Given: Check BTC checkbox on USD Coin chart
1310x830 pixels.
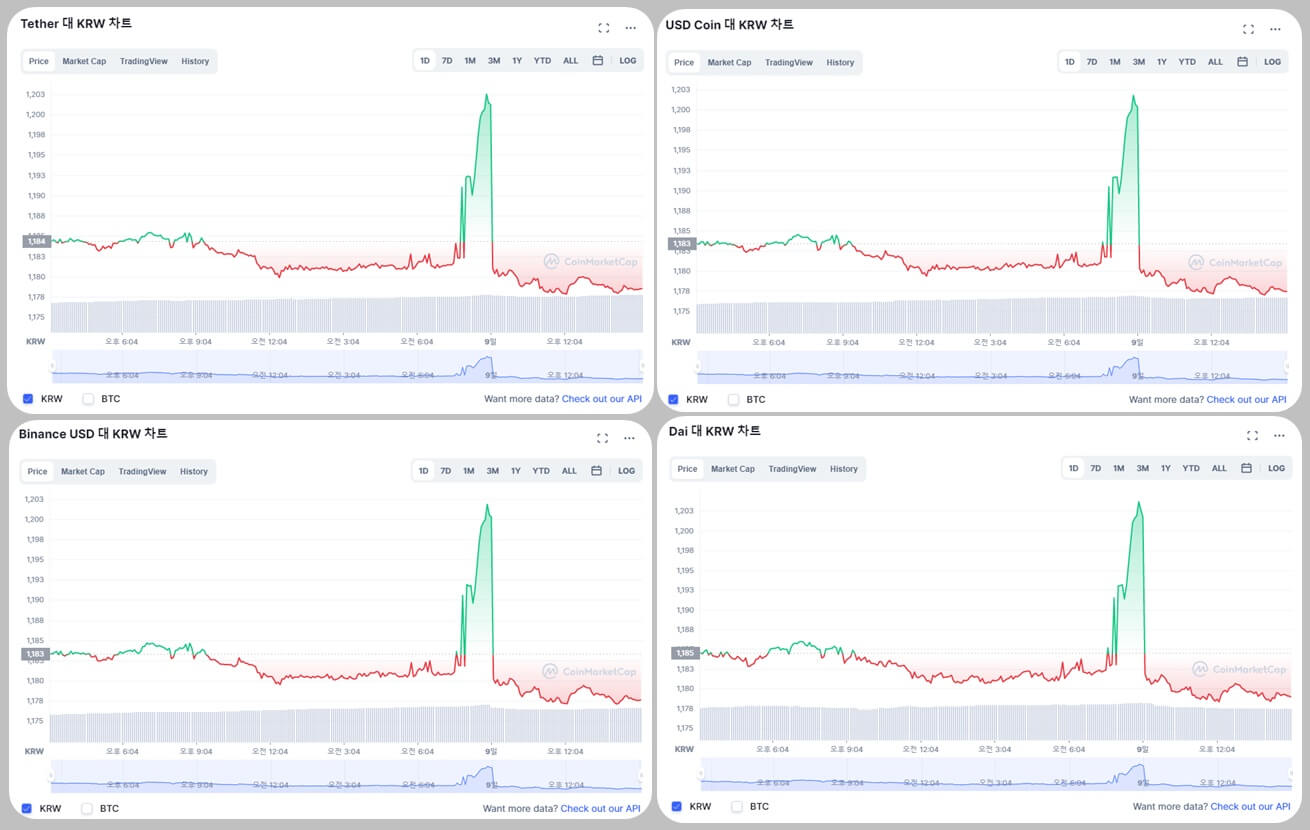Looking at the screenshot, I should [733, 399].
